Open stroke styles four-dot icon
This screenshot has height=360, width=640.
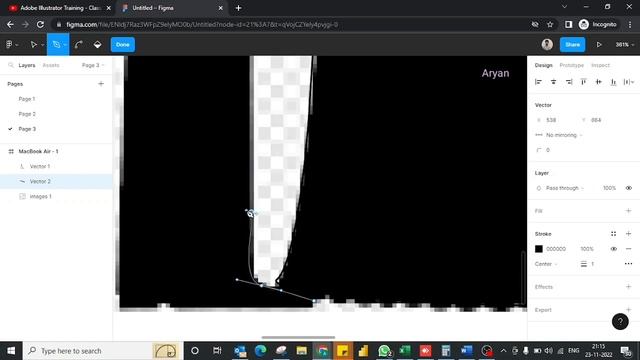click(613, 234)
